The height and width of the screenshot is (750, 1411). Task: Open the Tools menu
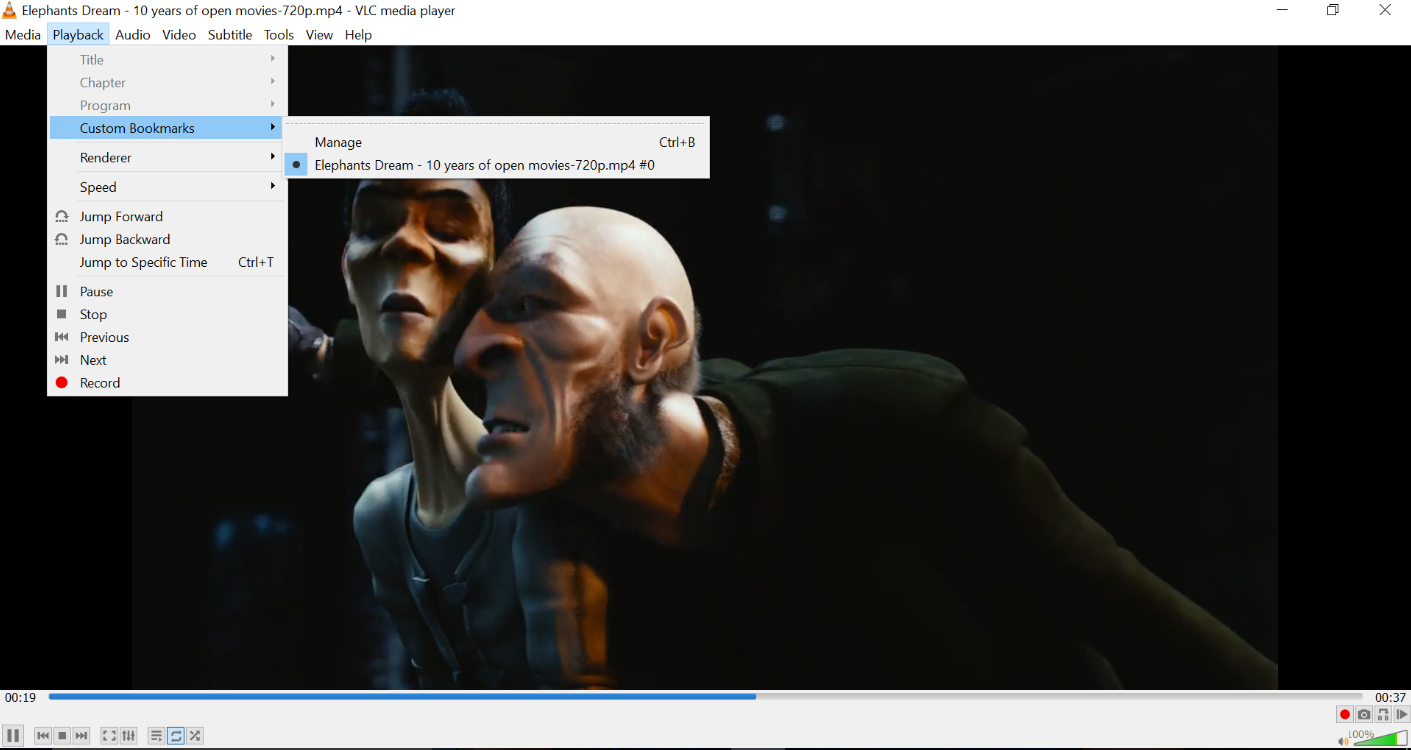pyautogui.click(x=279, y=34)
